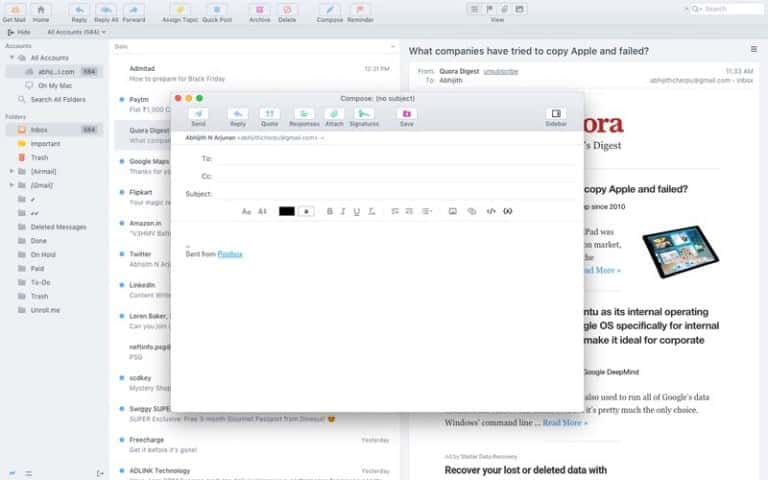Click the placeholder braces icon

(x=508, y=212)
